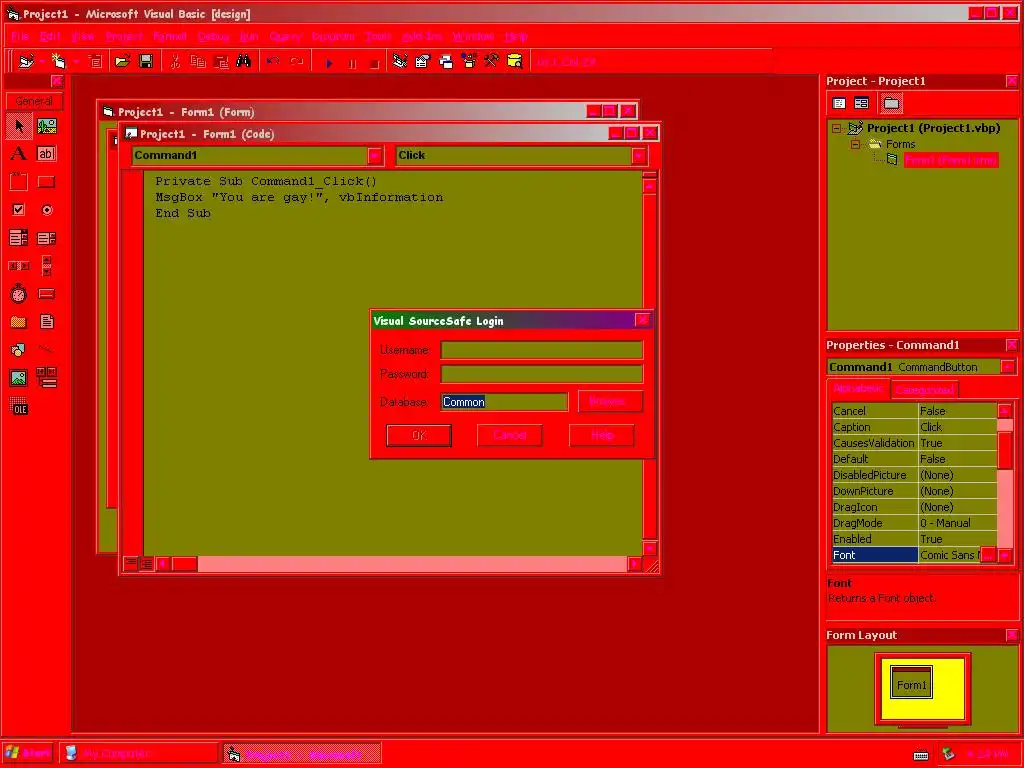Screen dimensions: 1024x768
Task: Click the Windows Start button
Action: (28, 754)
